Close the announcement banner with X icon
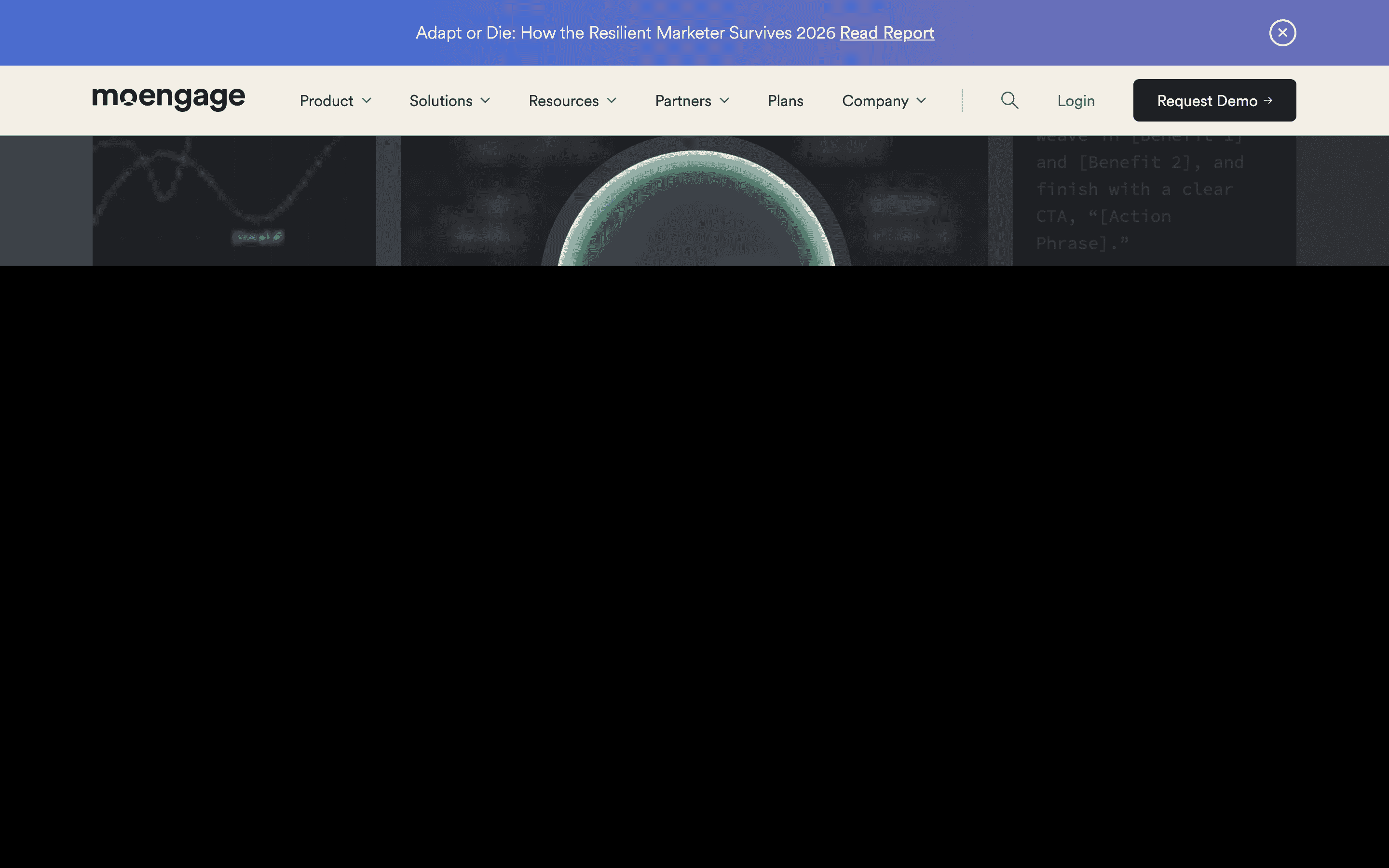This screenshot has width=1389, height=868. click(x=1282, y=33)
